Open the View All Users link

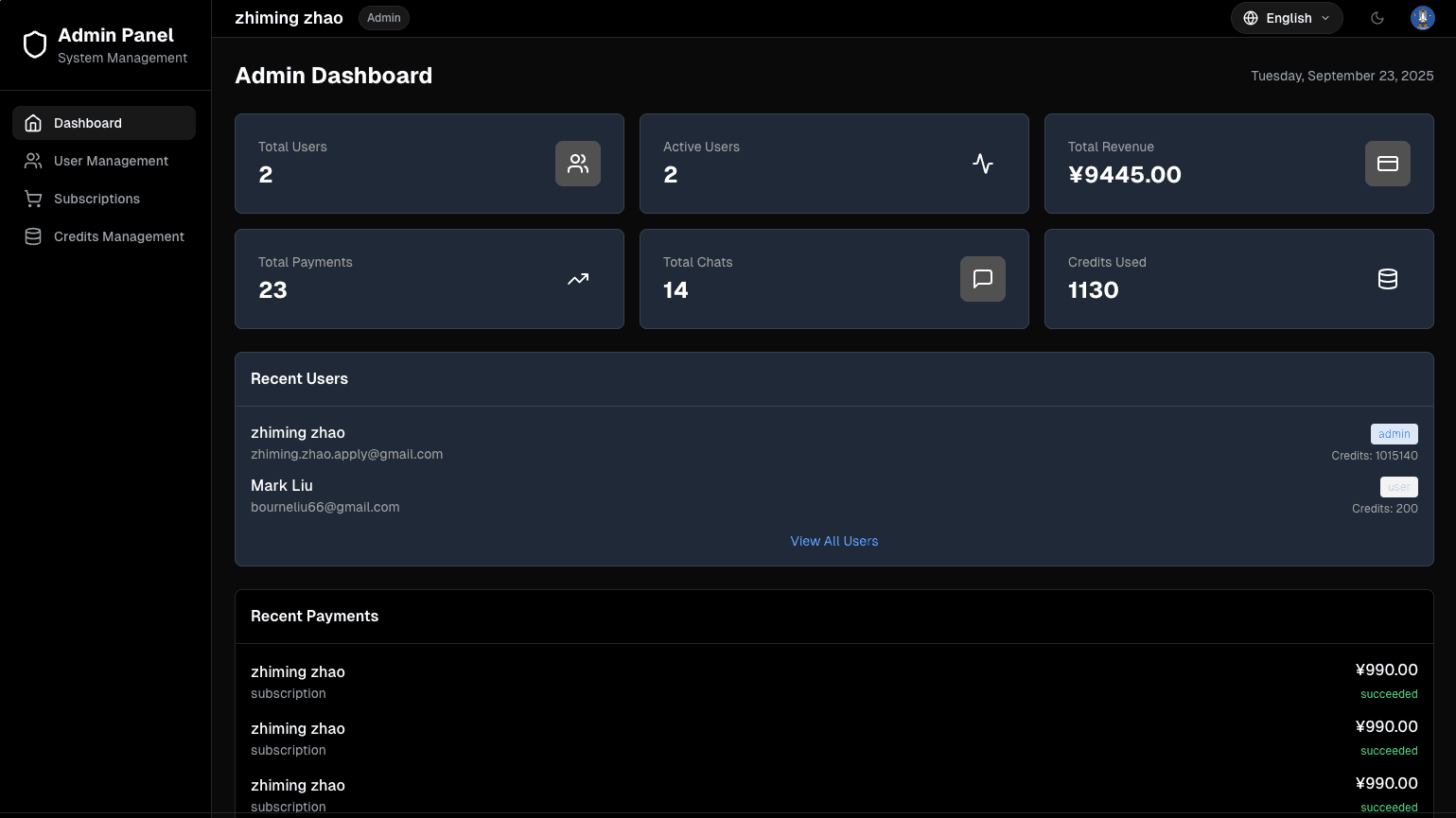pos(833,541)
